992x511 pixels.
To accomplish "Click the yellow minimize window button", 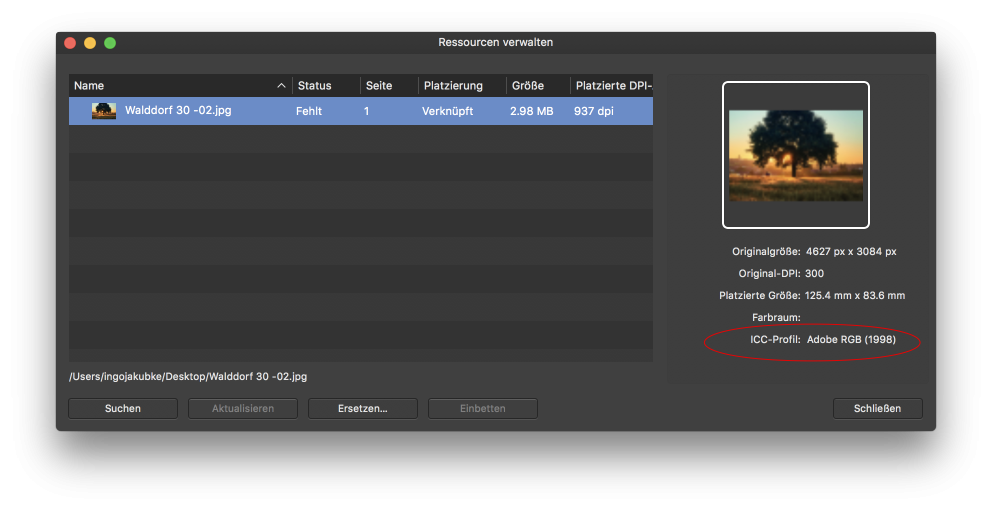I will click(90, 43).
